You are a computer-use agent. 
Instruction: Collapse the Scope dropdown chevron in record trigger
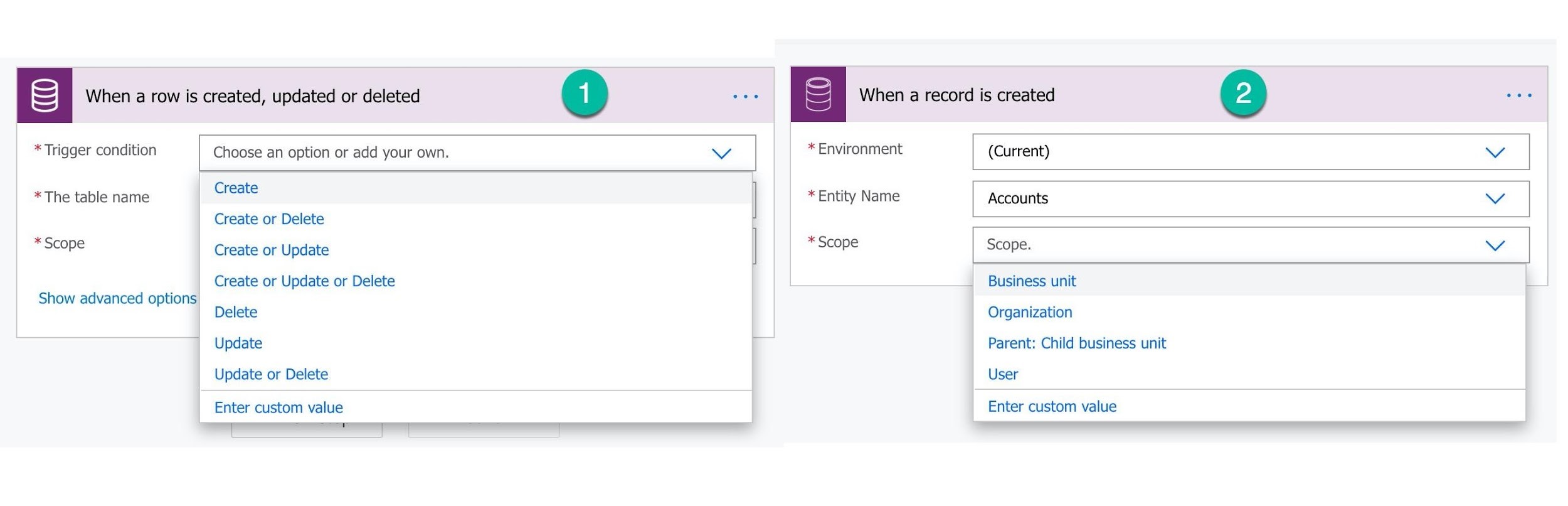1495,245
